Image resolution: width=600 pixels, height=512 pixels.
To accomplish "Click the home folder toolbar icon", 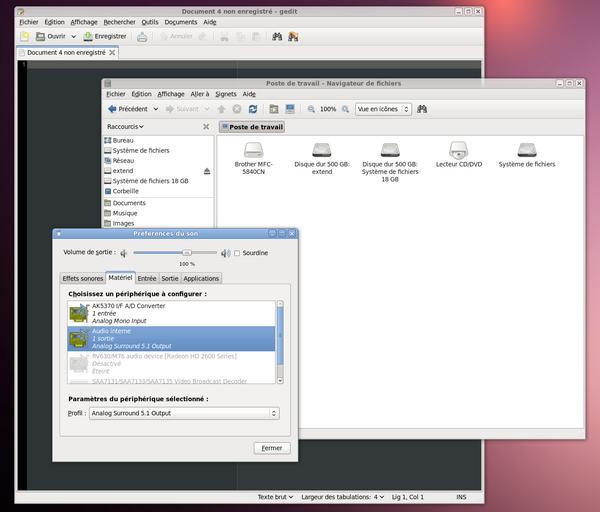I will [272, 109].
